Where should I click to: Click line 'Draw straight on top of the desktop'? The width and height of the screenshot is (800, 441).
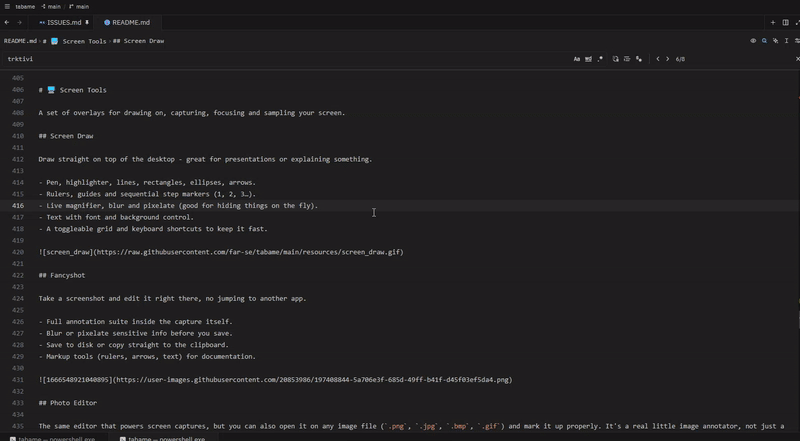click(x=205, y=159)
